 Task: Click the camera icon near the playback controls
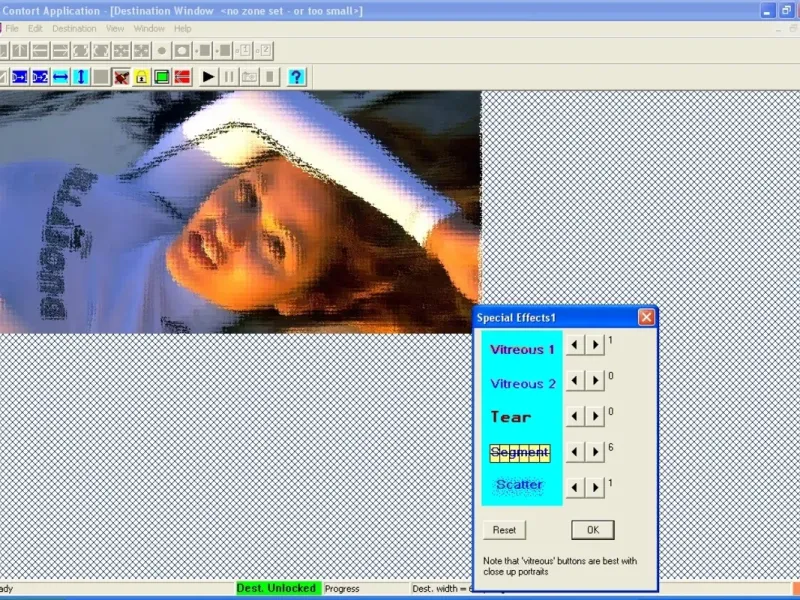point(250,77)
